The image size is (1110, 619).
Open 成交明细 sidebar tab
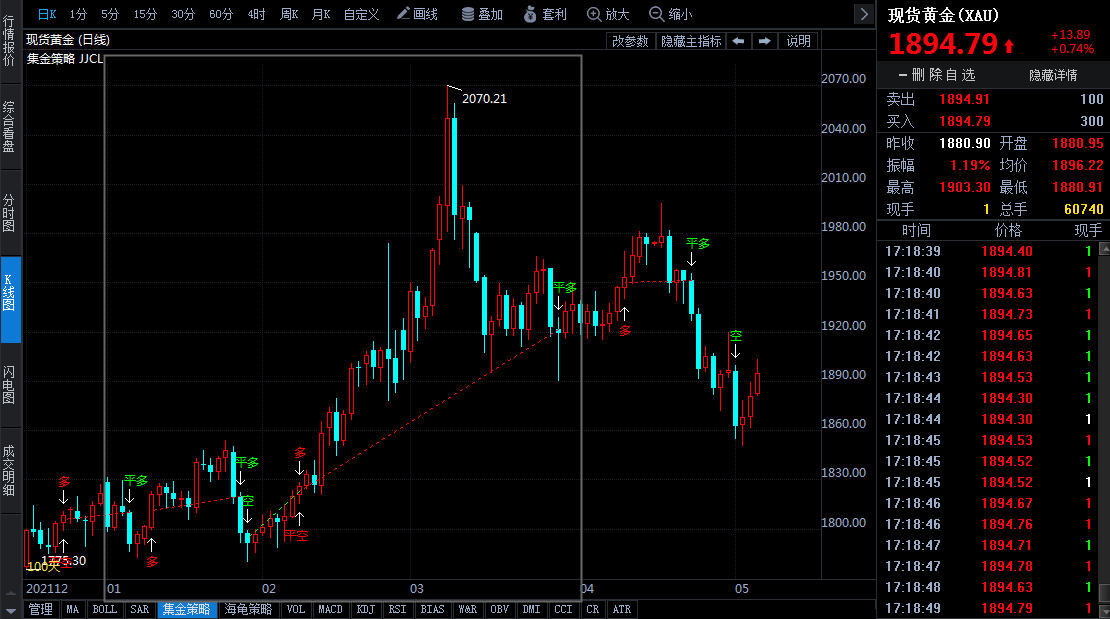click(x=9, y=470)
